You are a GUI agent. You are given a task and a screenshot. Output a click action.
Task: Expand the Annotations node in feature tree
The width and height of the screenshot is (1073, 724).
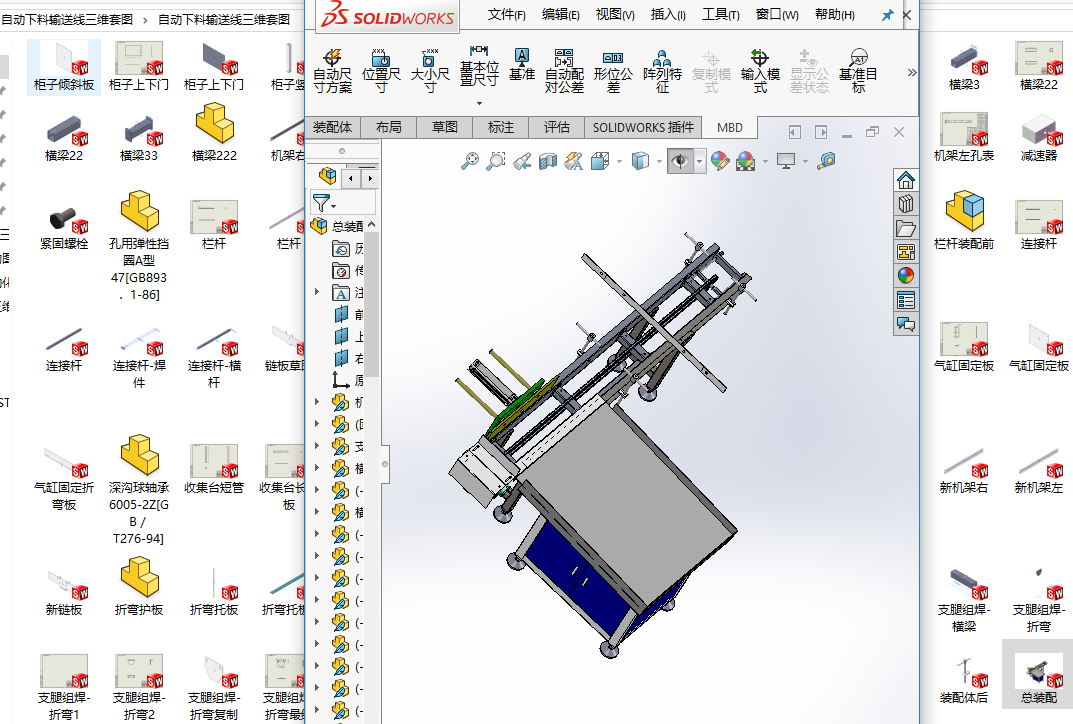pyautogui.click(x=318, y=293)
